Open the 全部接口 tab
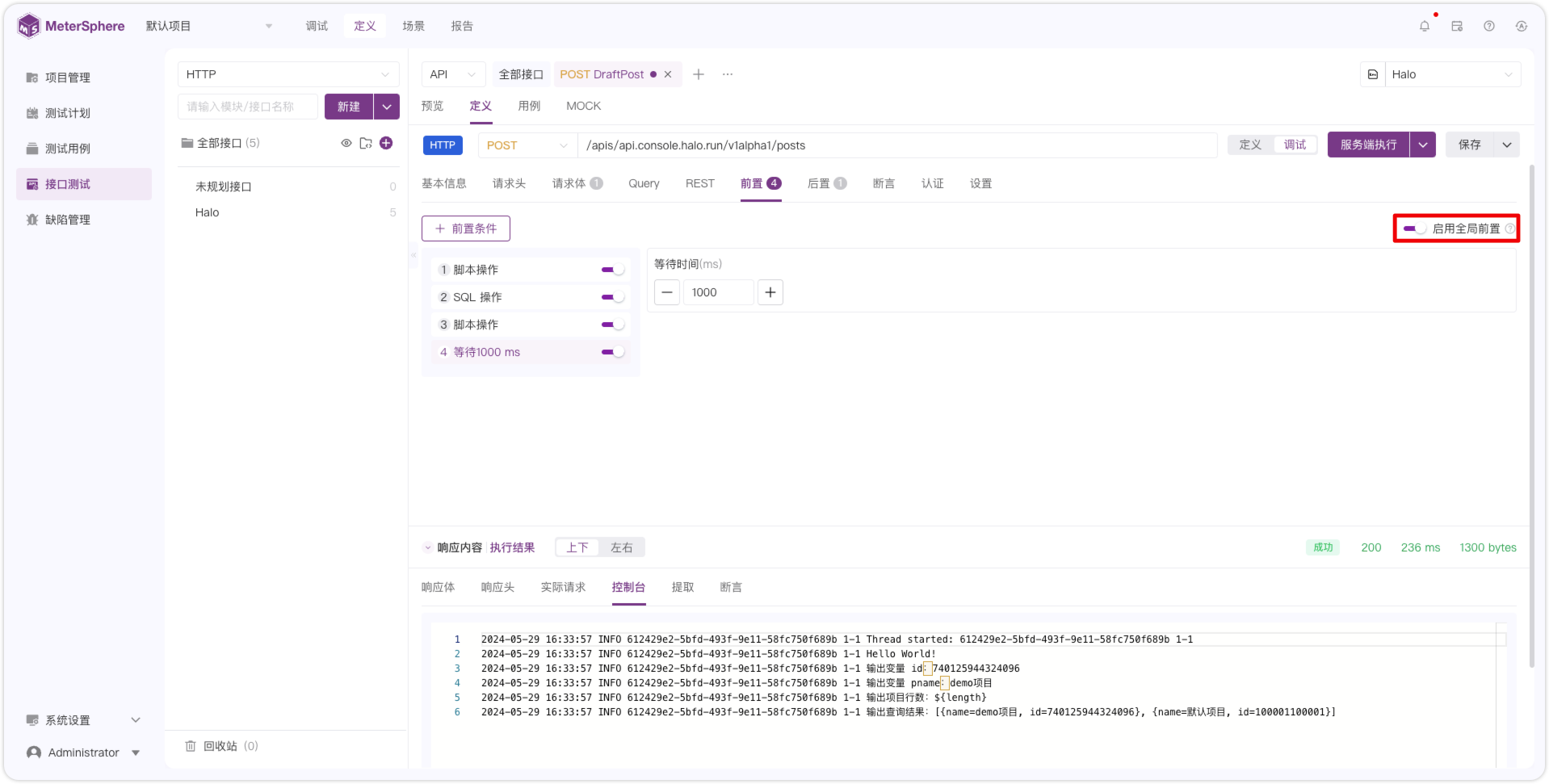The width and height of the screenshot is (1549, 784). click(521, 74)
